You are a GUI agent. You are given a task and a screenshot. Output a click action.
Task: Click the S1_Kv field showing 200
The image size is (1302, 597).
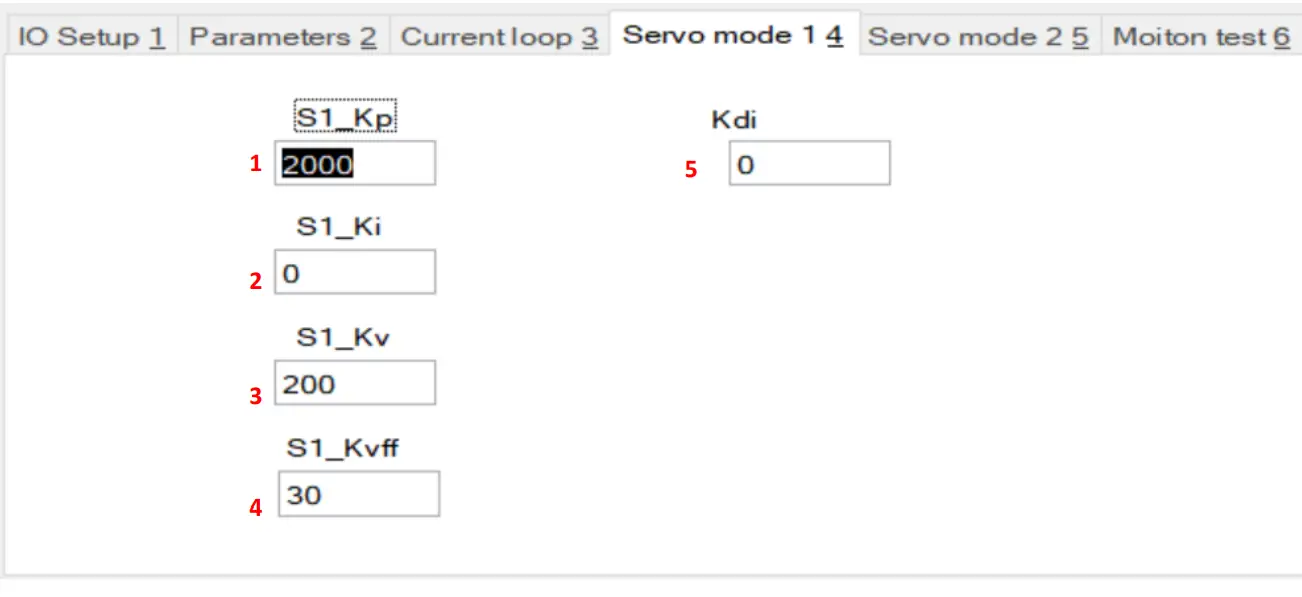[x=355, y=383]
